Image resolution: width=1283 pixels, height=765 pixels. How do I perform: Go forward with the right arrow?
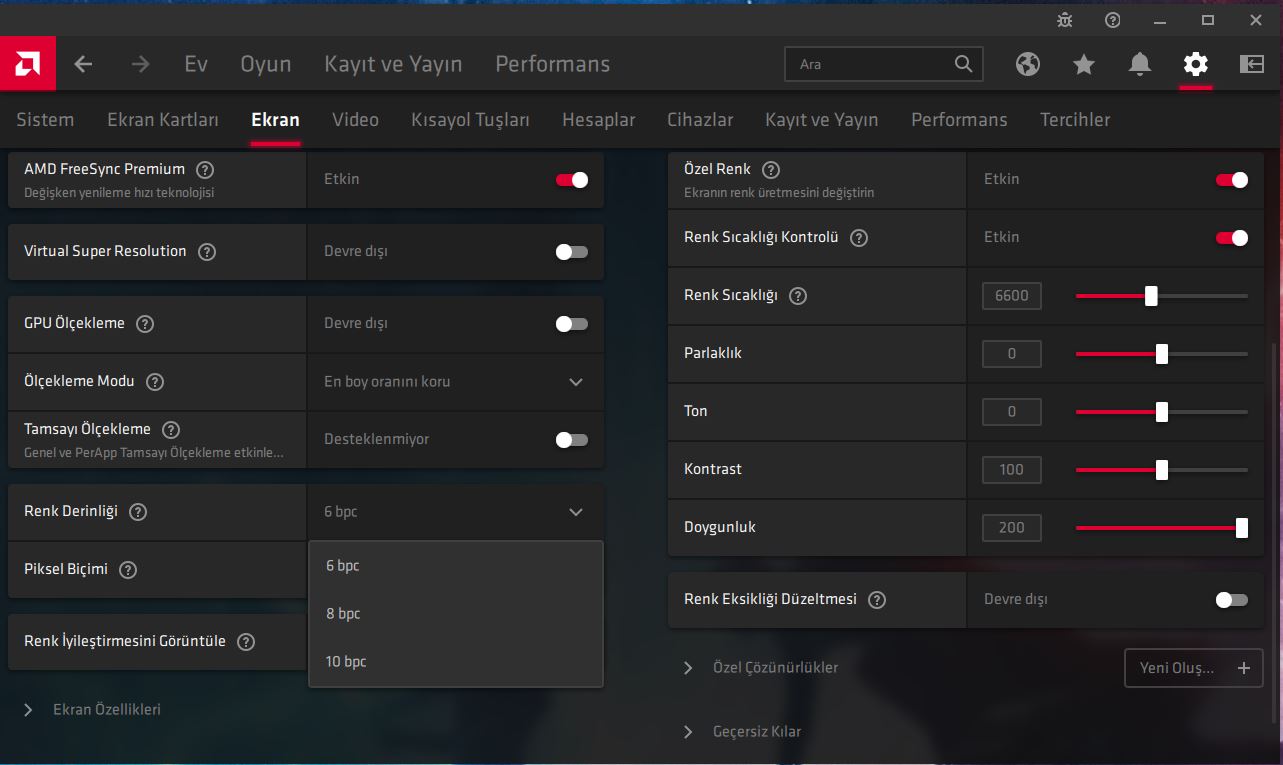(140, 64)
